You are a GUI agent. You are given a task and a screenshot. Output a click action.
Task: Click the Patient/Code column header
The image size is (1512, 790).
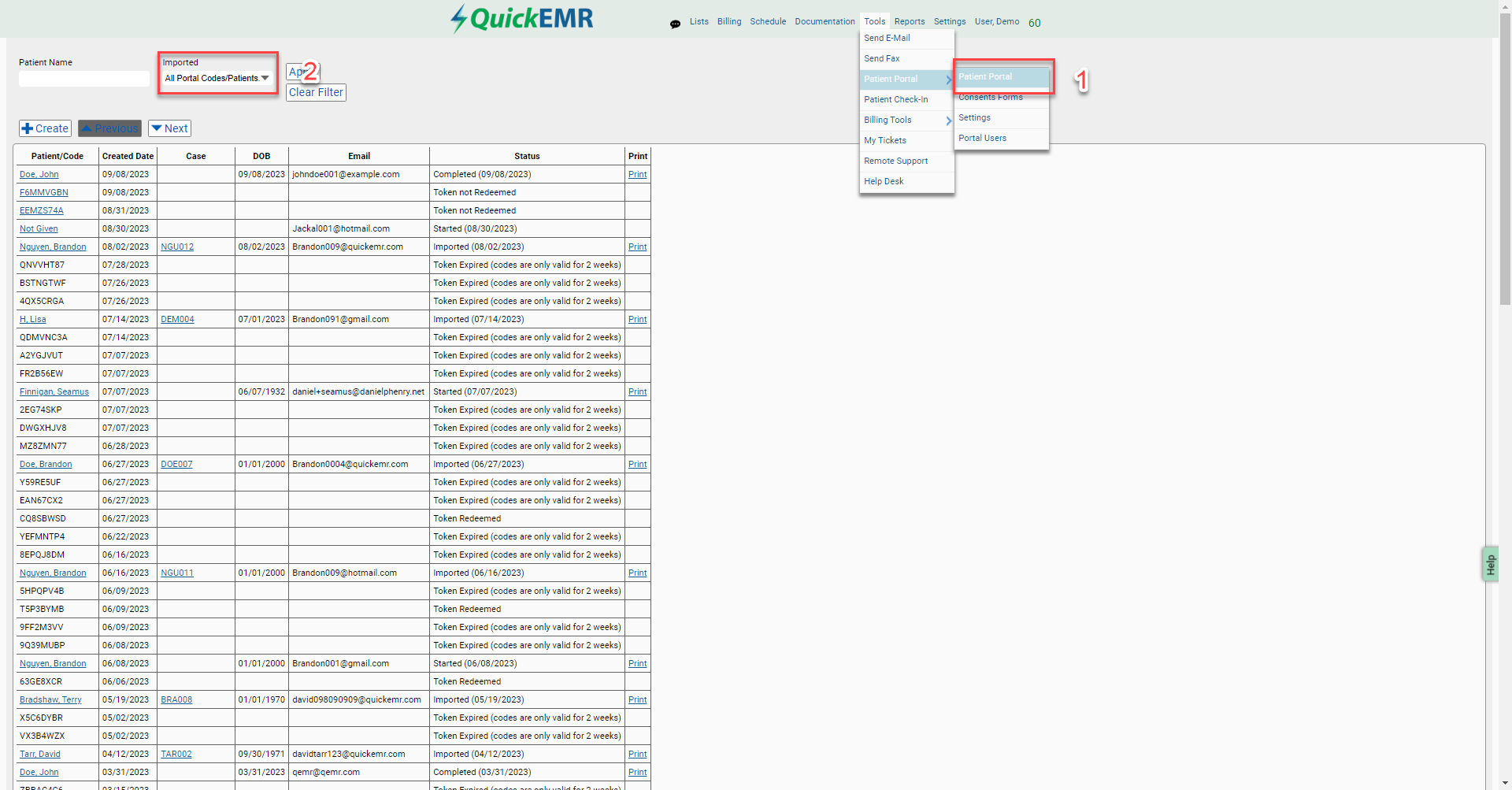57,156
